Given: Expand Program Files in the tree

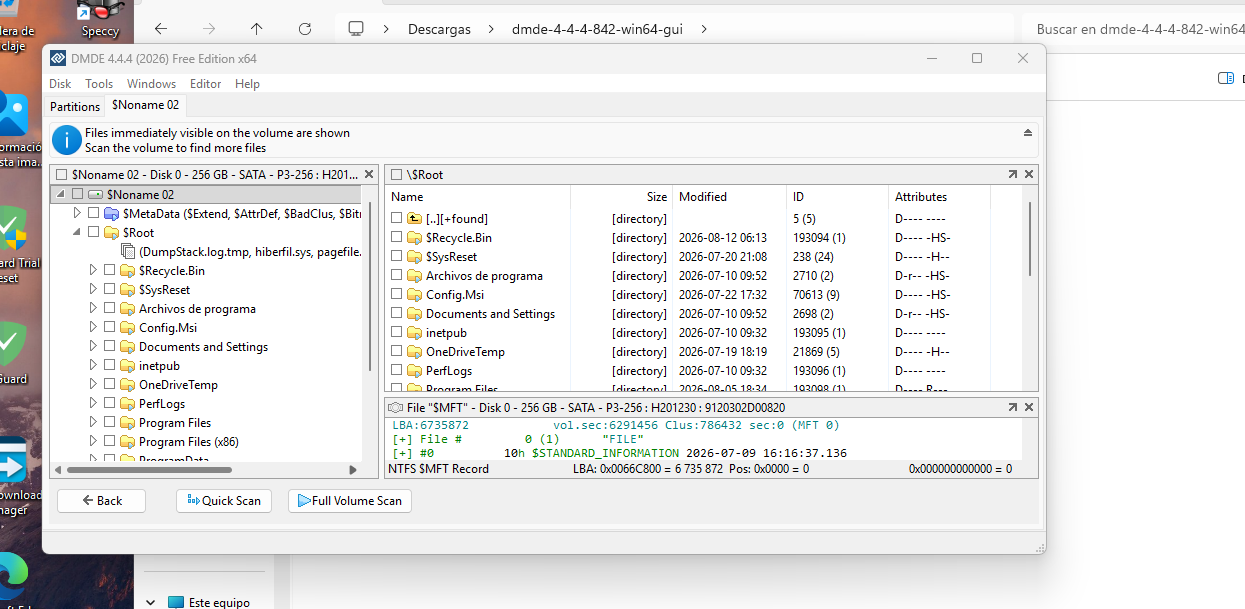Looking at the screenshot, I should coord(93,422).
